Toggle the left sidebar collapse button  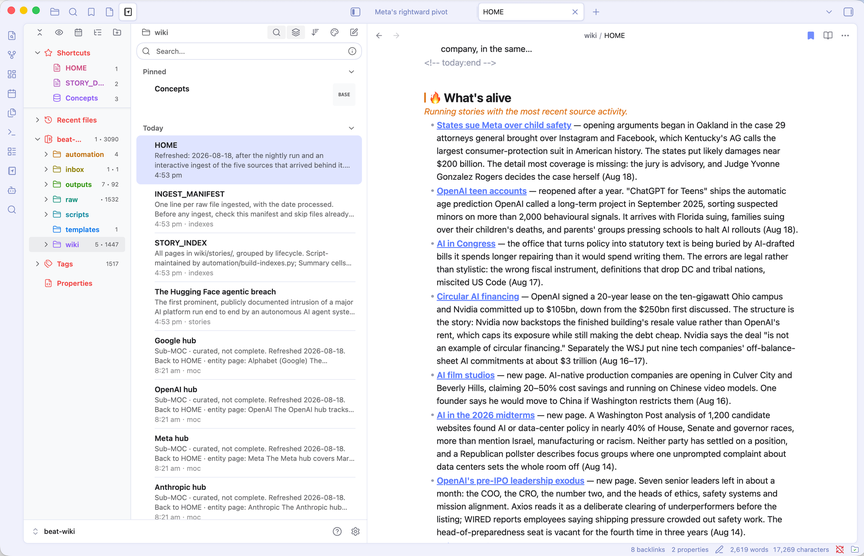[355, 12]
